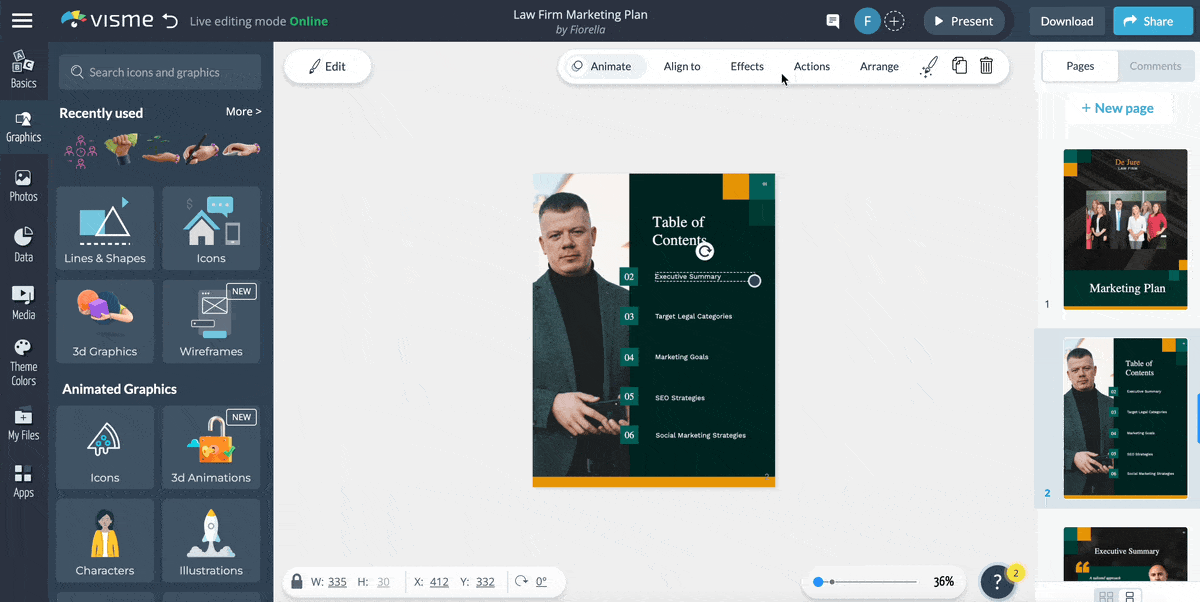Switch to the Comments tab
This screenshot has height=602, width=1200.
click(x=1155, y=66)
